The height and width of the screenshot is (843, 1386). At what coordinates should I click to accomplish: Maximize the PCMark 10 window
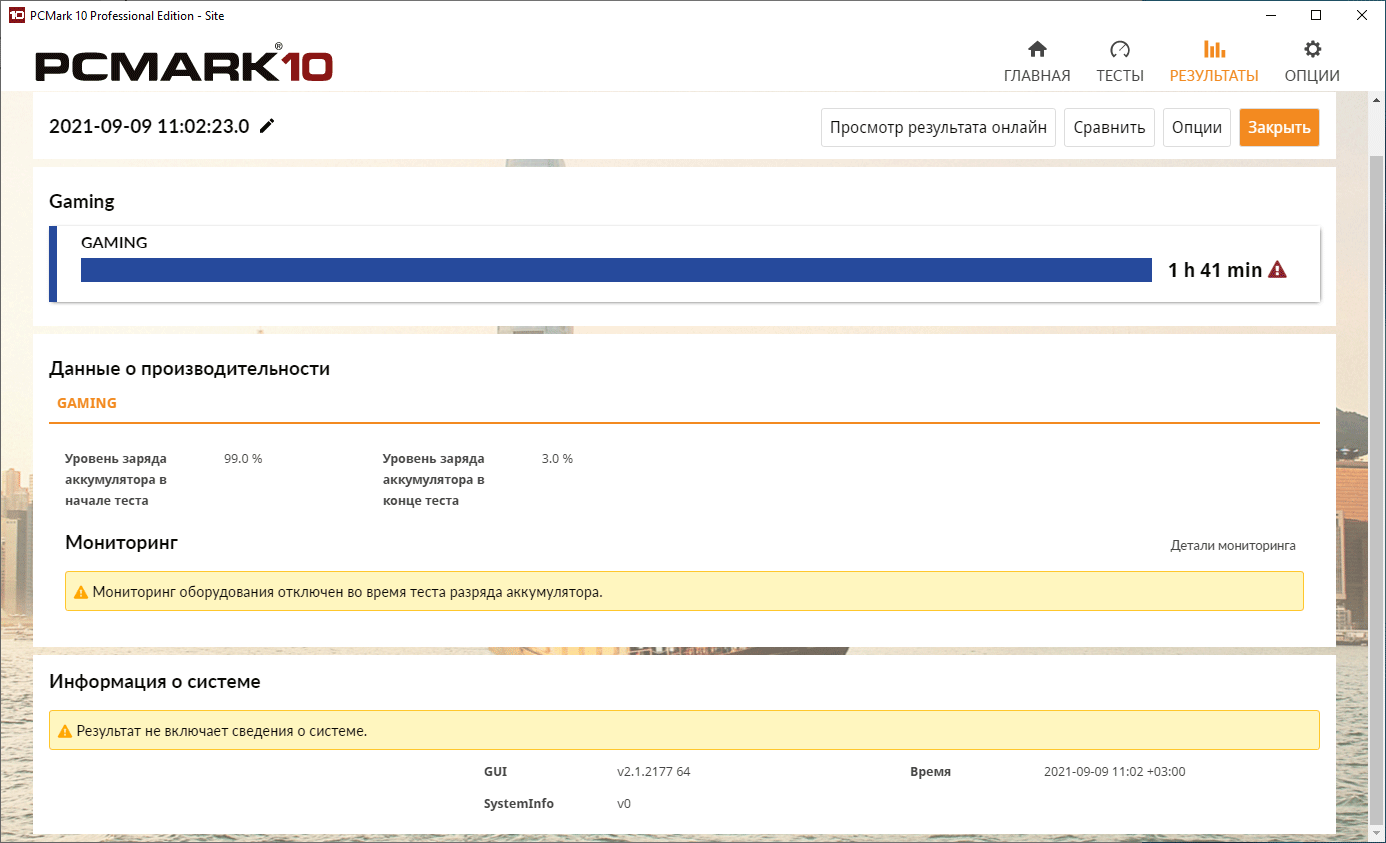click(x=1316, y=16)
